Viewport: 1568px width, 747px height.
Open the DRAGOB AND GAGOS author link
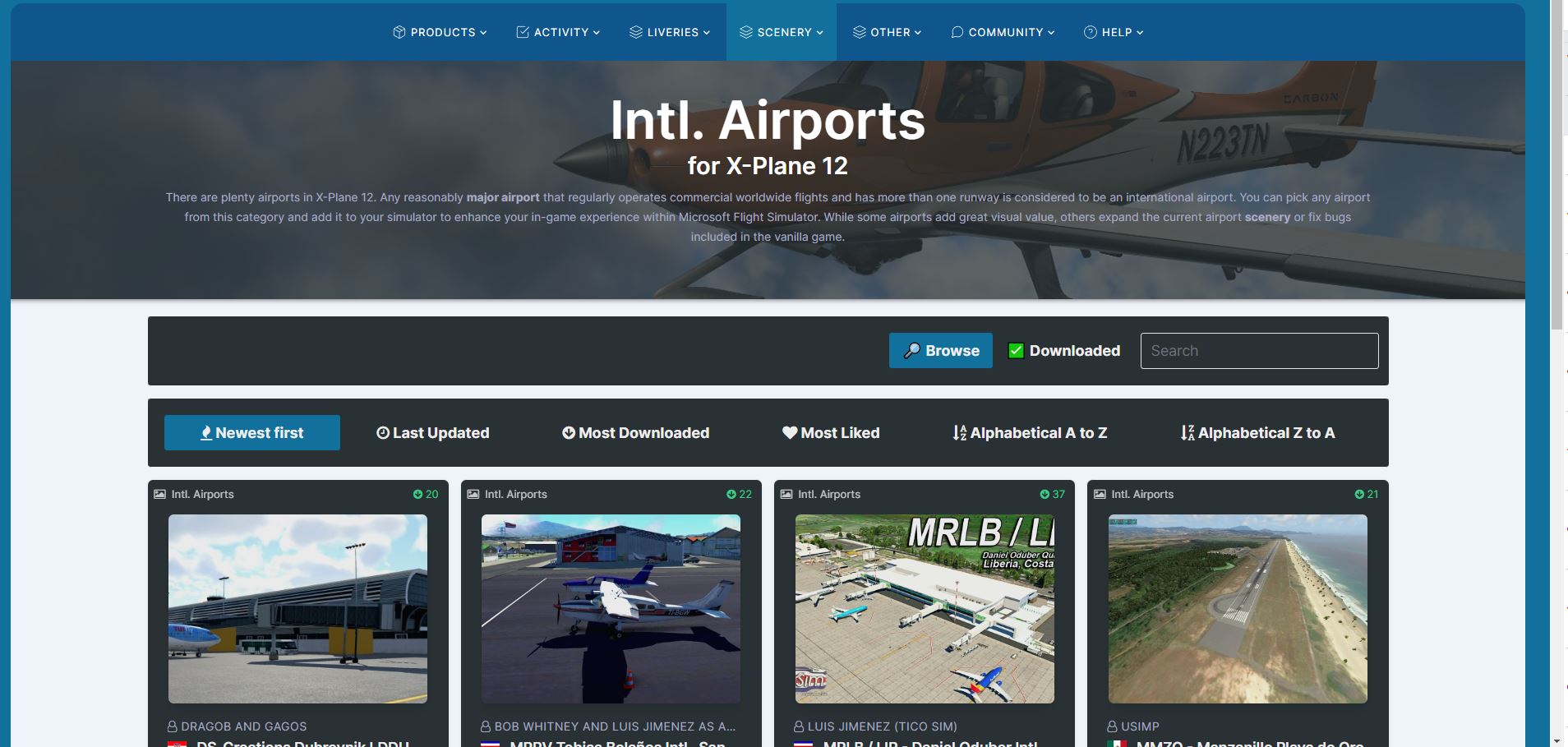point(244,726)
